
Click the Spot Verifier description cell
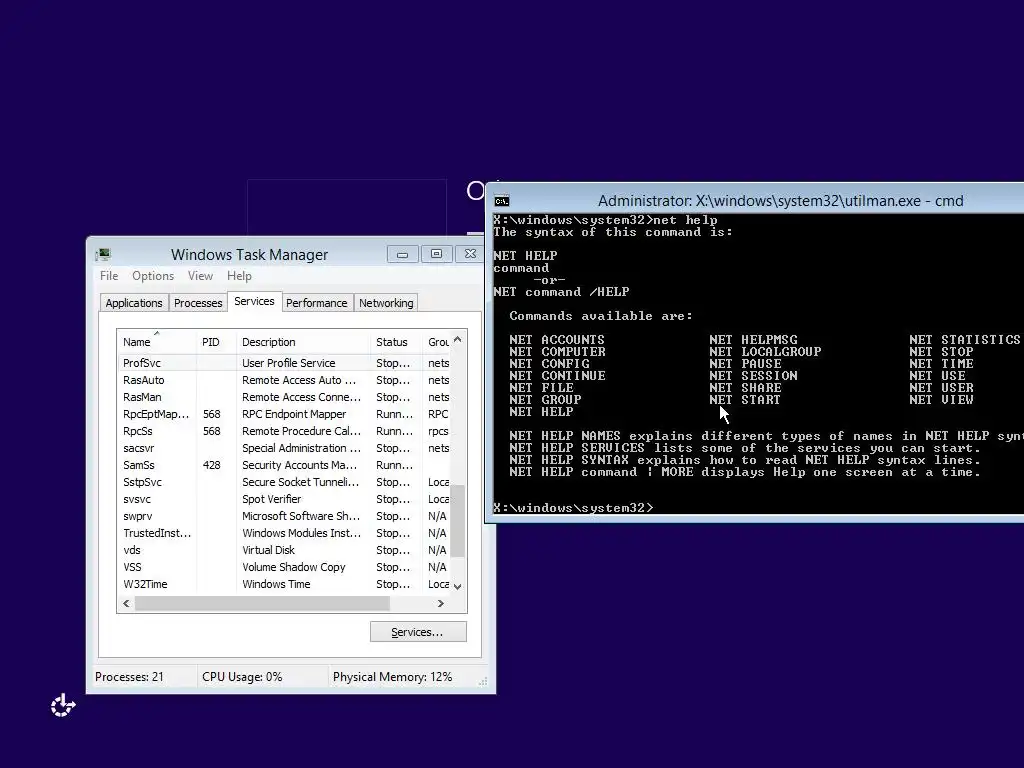point(272,499)
